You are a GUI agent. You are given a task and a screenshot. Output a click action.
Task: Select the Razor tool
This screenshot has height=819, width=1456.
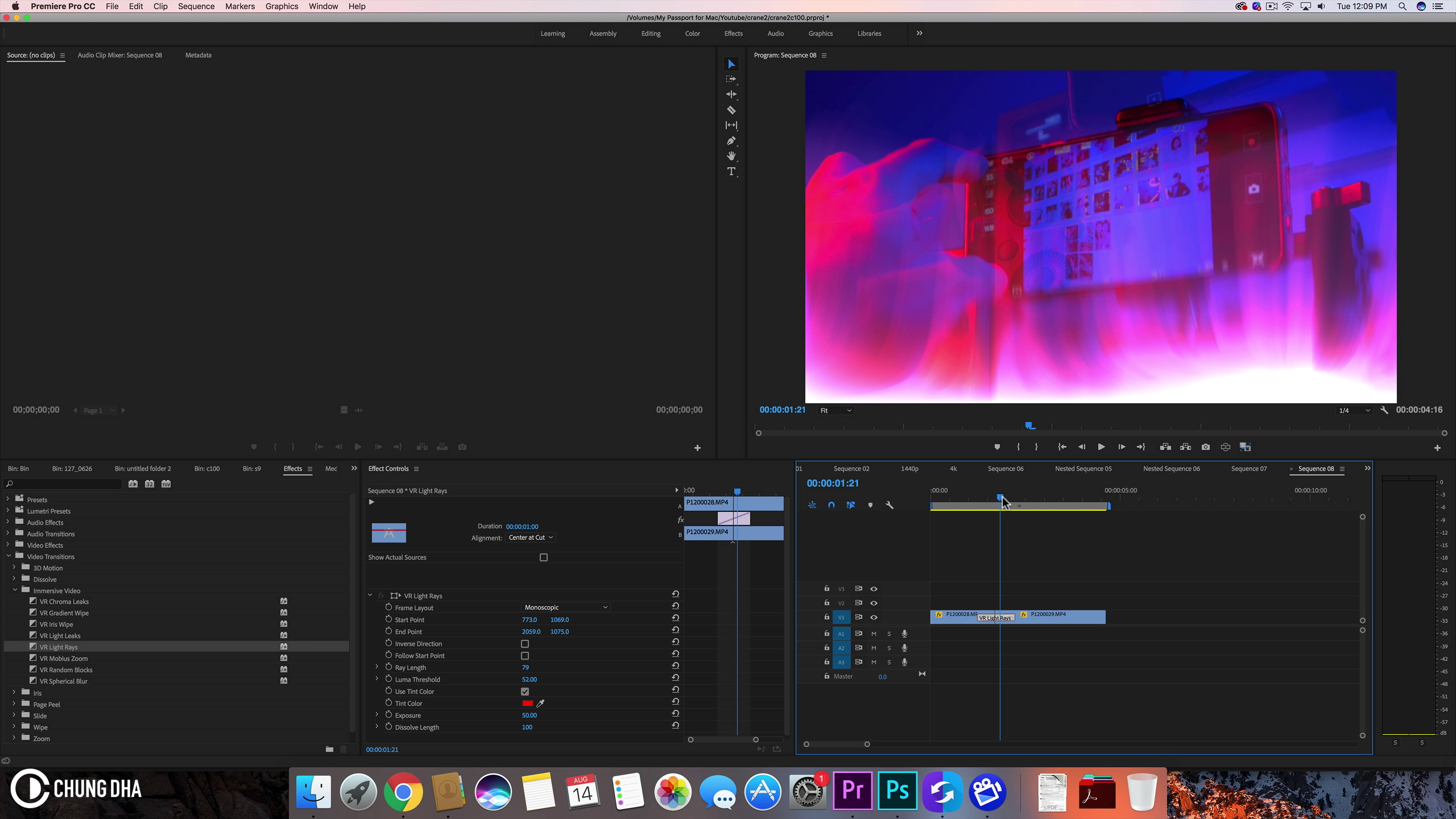click(731, 110)
